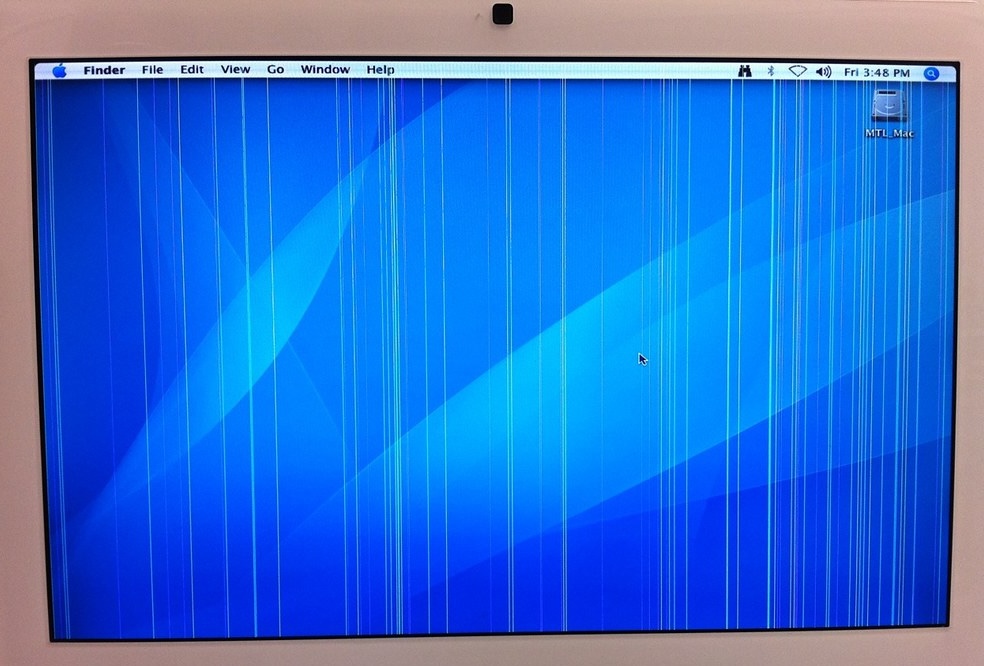
Task: Select the MTL_Mac hard drive icon
Action: coord(889,107)
